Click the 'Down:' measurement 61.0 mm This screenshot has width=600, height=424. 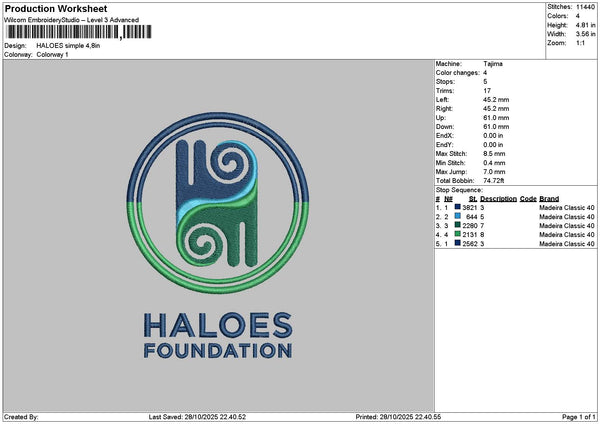click(496, 127)
